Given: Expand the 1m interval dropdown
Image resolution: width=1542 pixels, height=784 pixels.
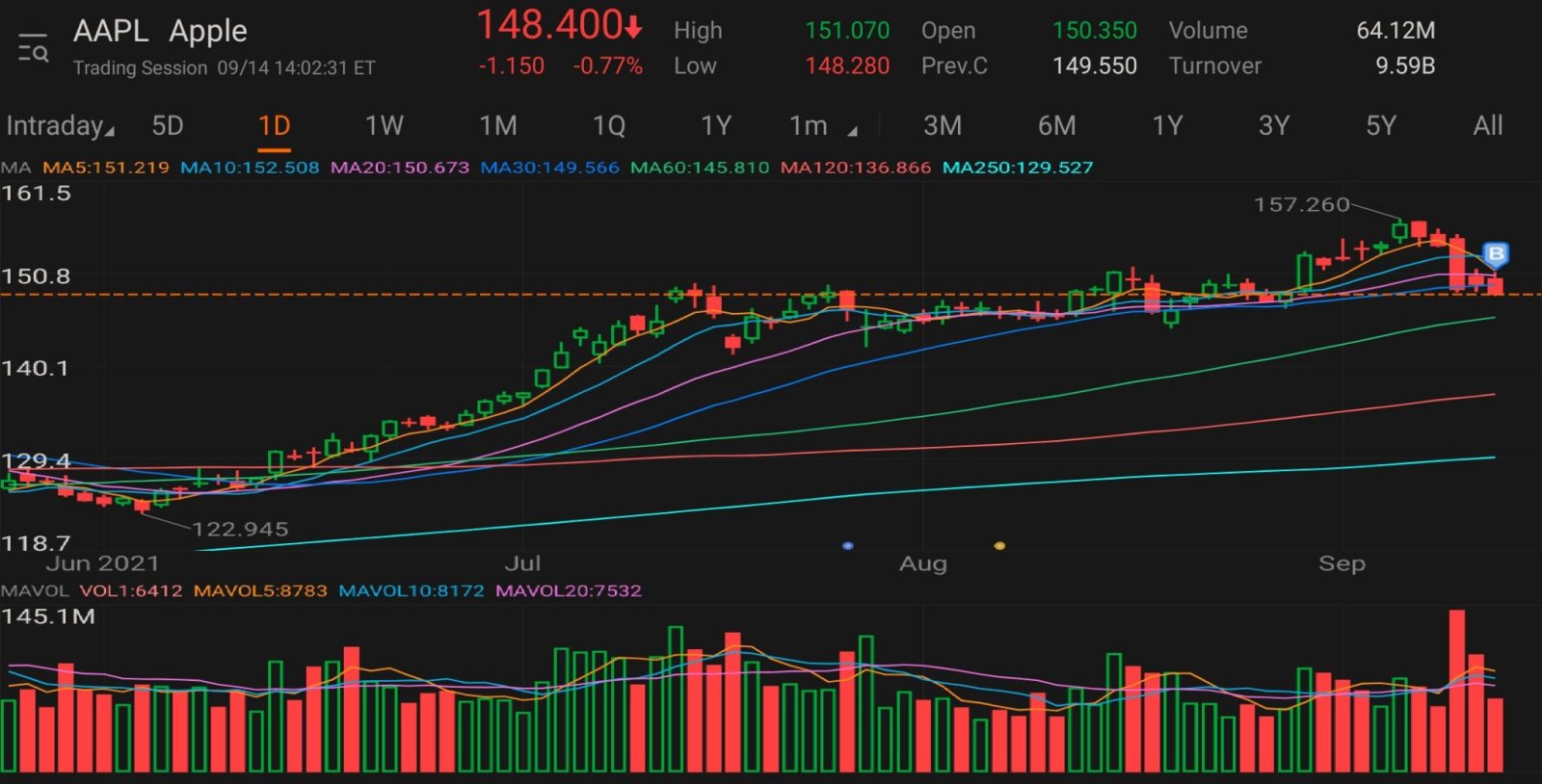Looking at the screenshot, I should click(x=822, y=126).
